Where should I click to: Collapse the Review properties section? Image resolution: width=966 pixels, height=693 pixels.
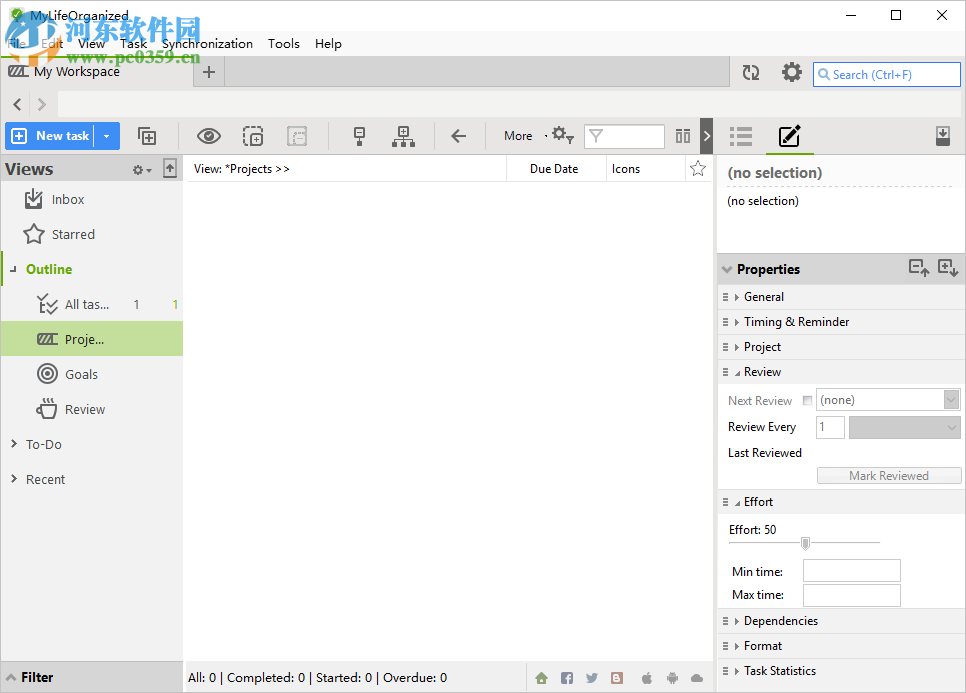(738, 371)
